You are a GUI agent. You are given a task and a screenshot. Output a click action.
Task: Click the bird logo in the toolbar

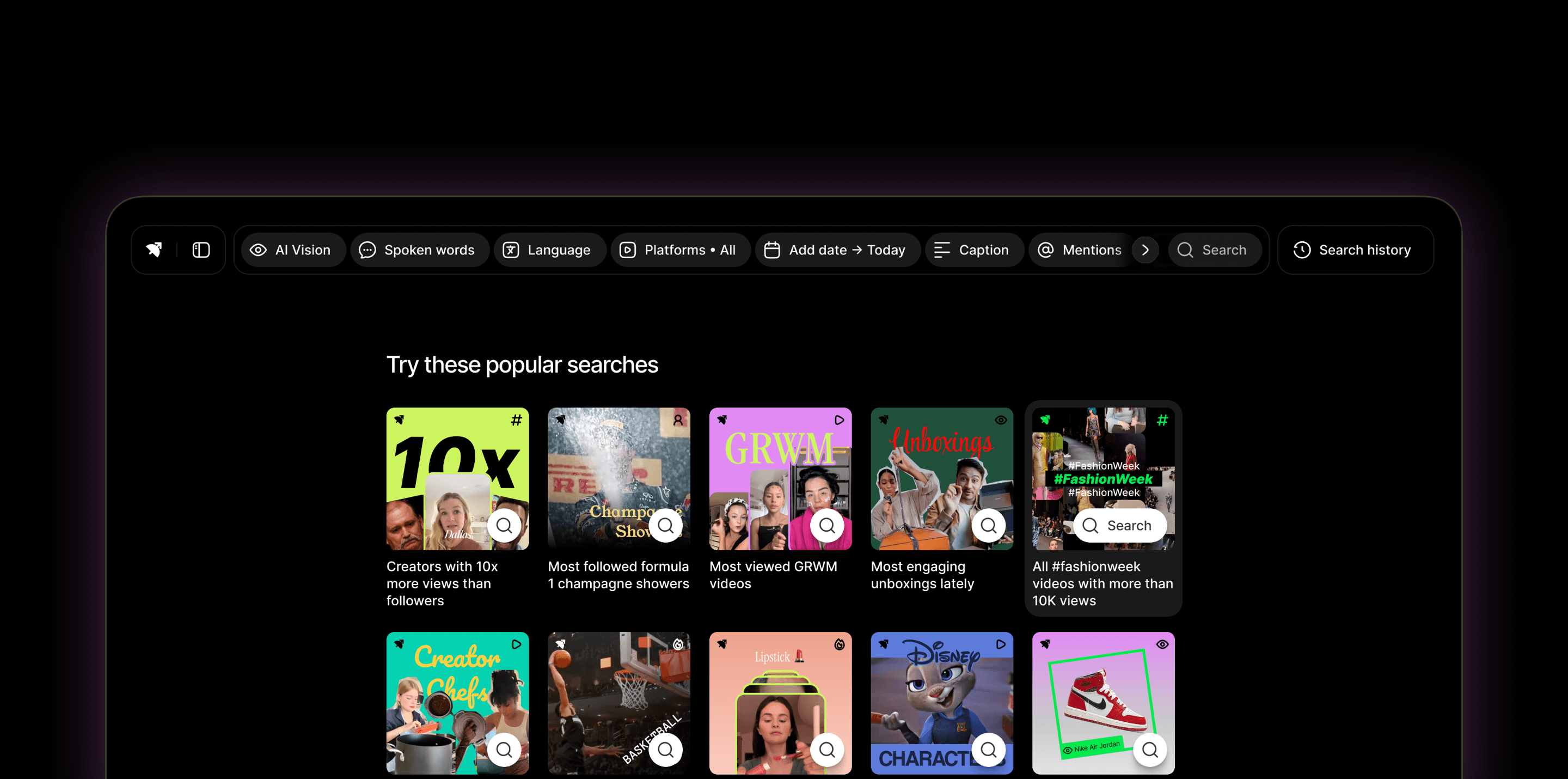pos(154,249)
